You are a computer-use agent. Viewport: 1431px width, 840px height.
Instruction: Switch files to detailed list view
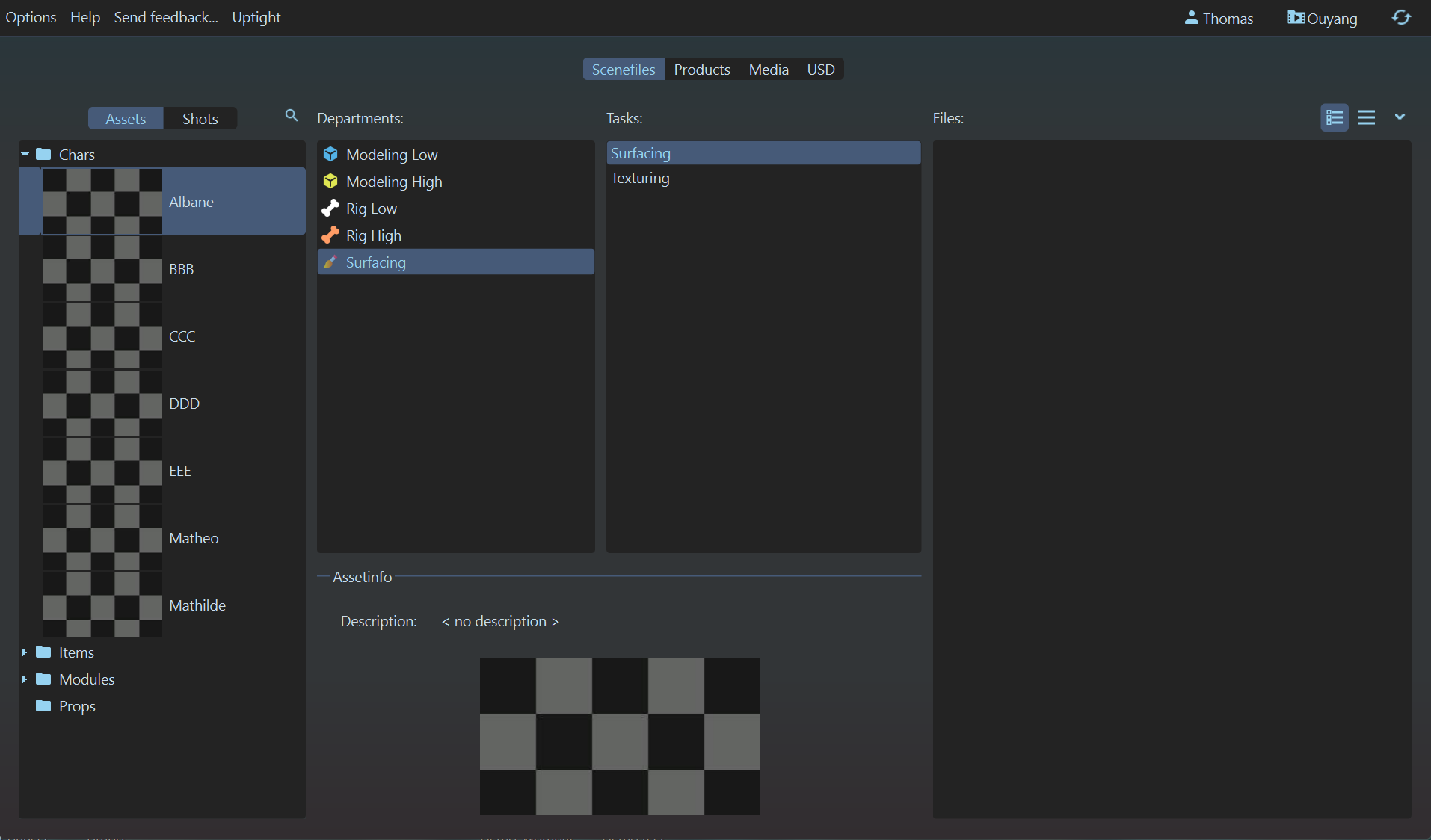[1335, 117]
